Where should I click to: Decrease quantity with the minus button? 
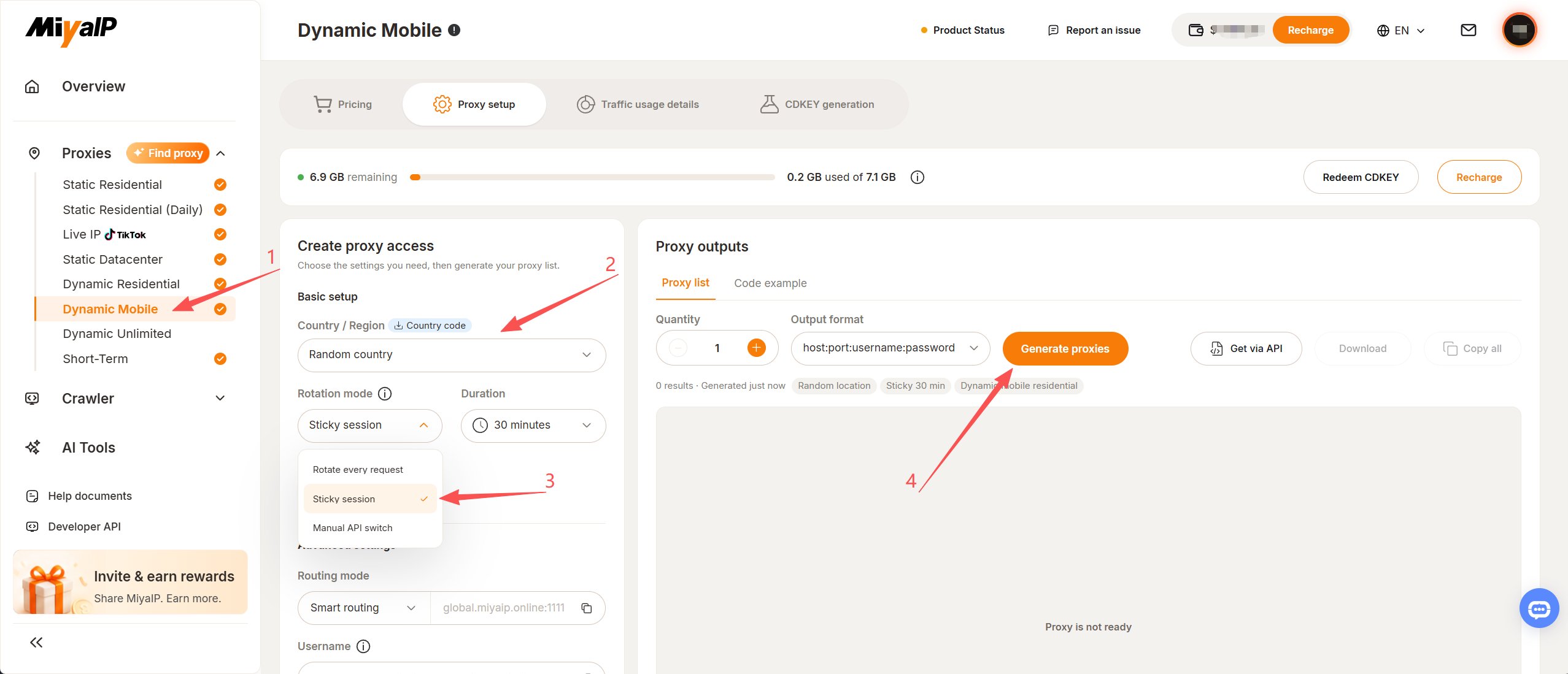[678, 348]
